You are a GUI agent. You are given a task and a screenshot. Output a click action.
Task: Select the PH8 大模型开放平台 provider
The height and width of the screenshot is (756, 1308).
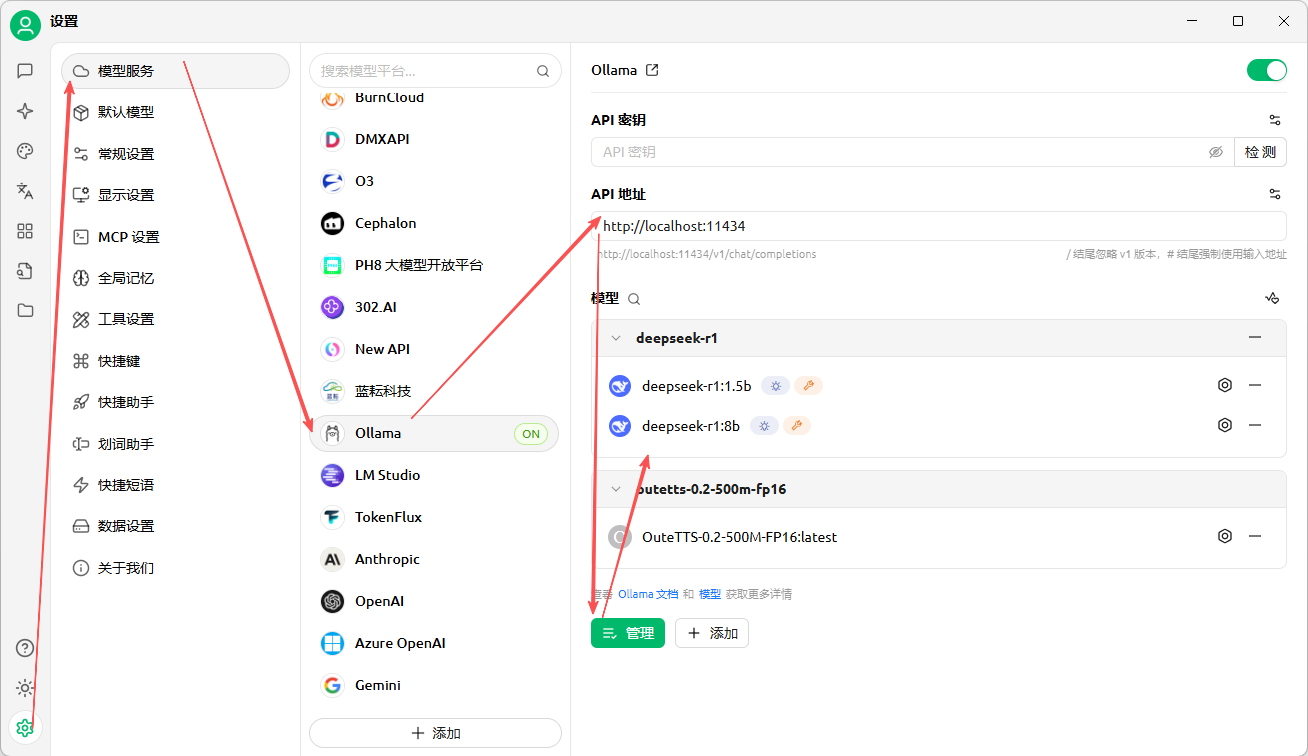tap(435, 265)
